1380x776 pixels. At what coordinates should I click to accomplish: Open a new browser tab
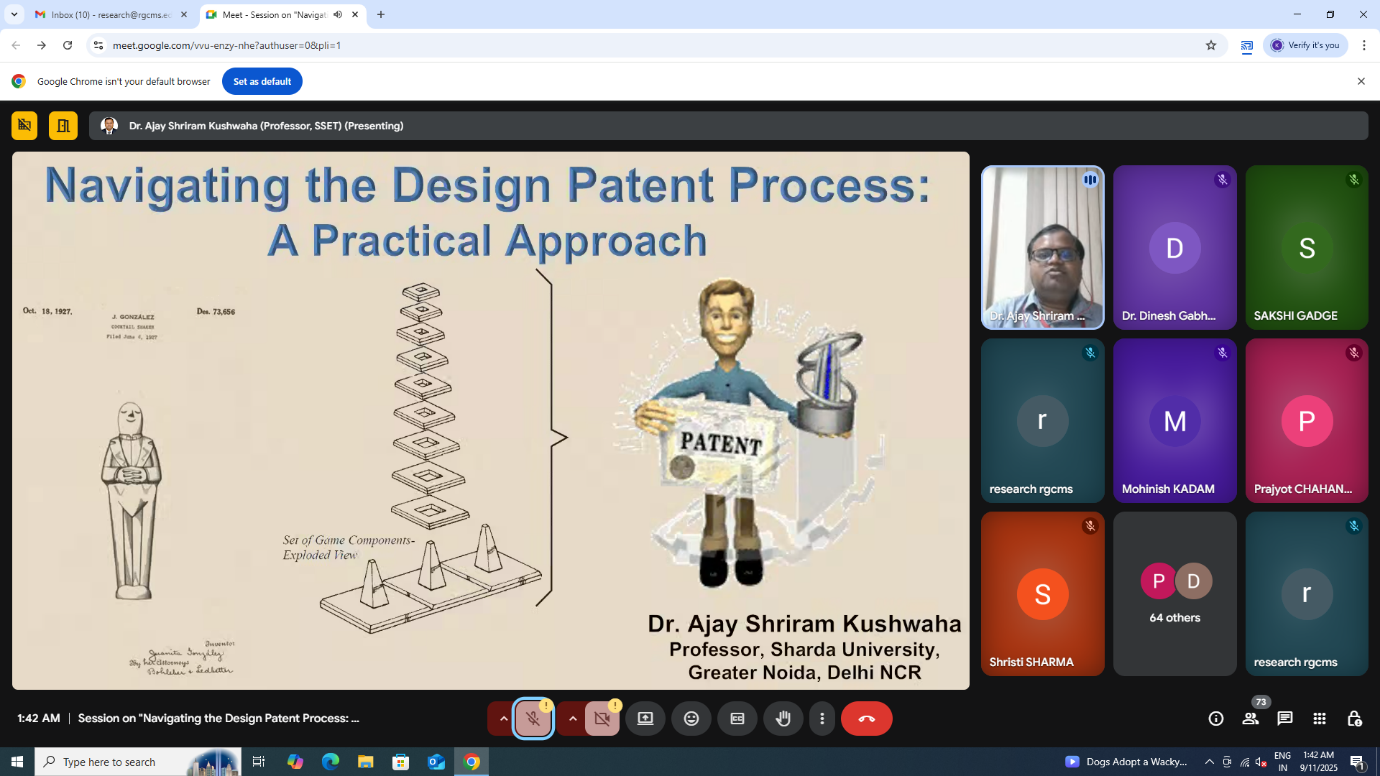[x=381, y=15]
